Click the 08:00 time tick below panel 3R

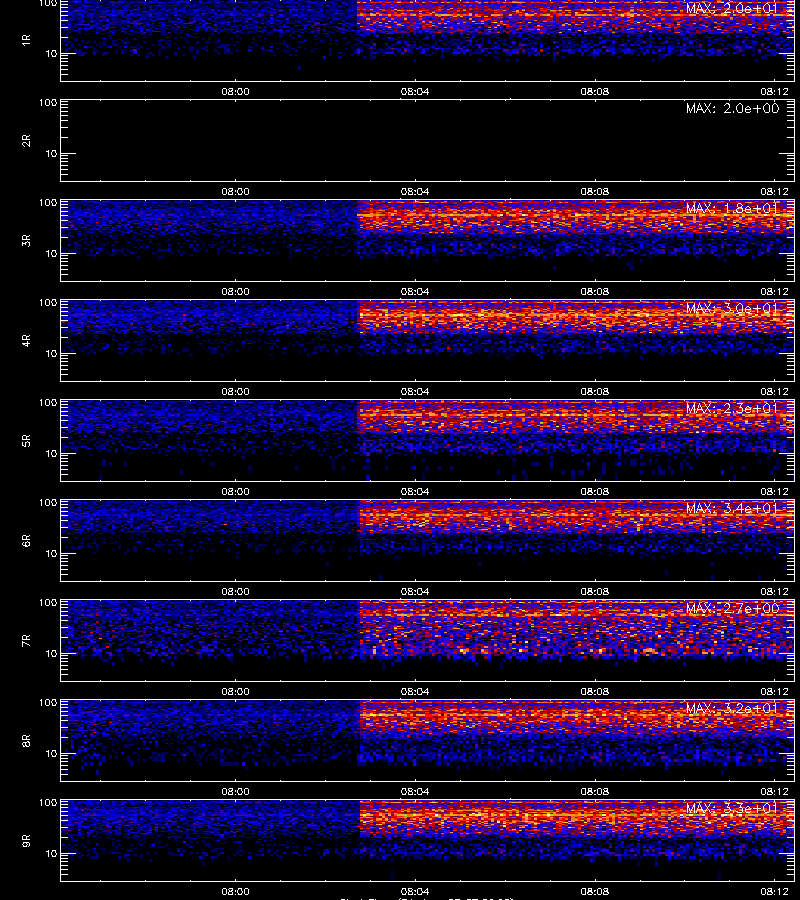click(235, 292)
